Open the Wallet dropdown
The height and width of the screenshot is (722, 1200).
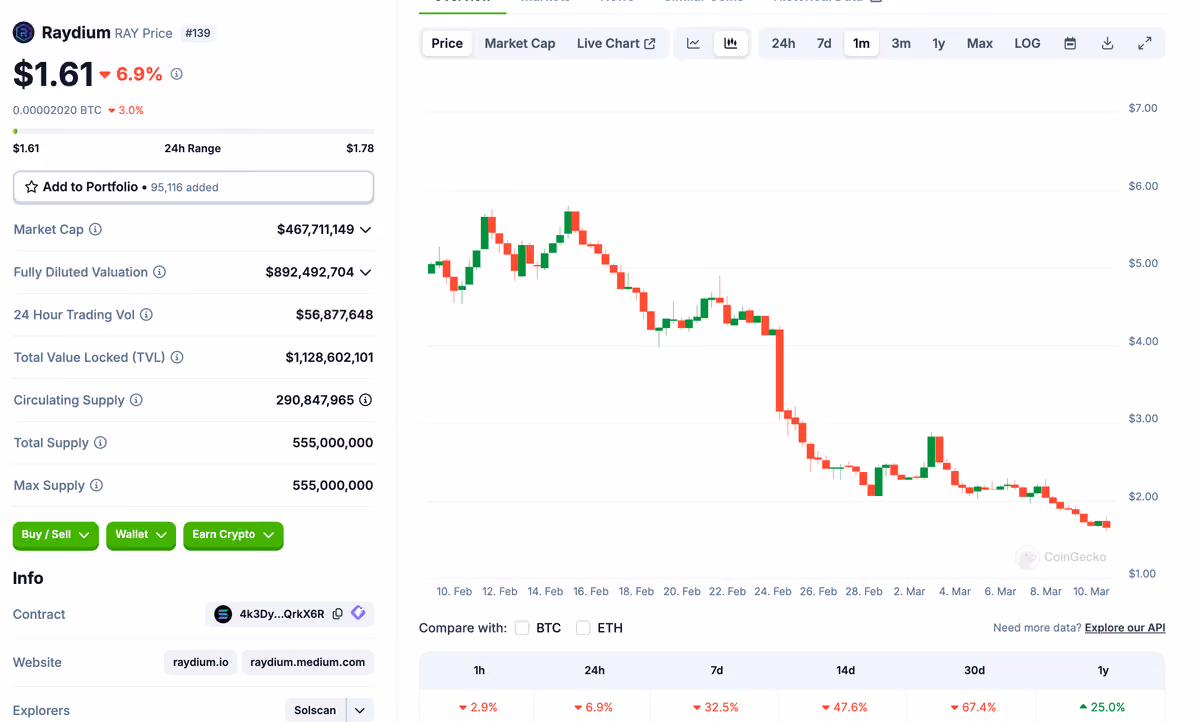pos(141,535)
